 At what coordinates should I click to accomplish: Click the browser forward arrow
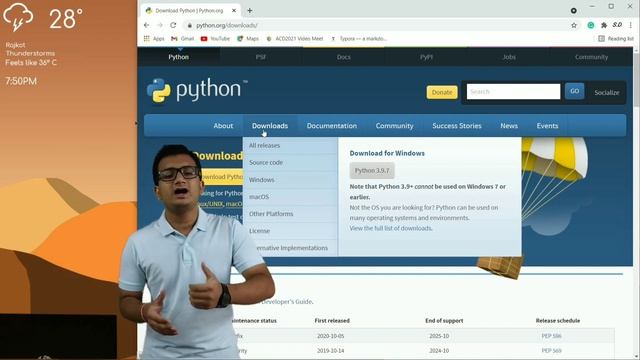click(160, 25)
